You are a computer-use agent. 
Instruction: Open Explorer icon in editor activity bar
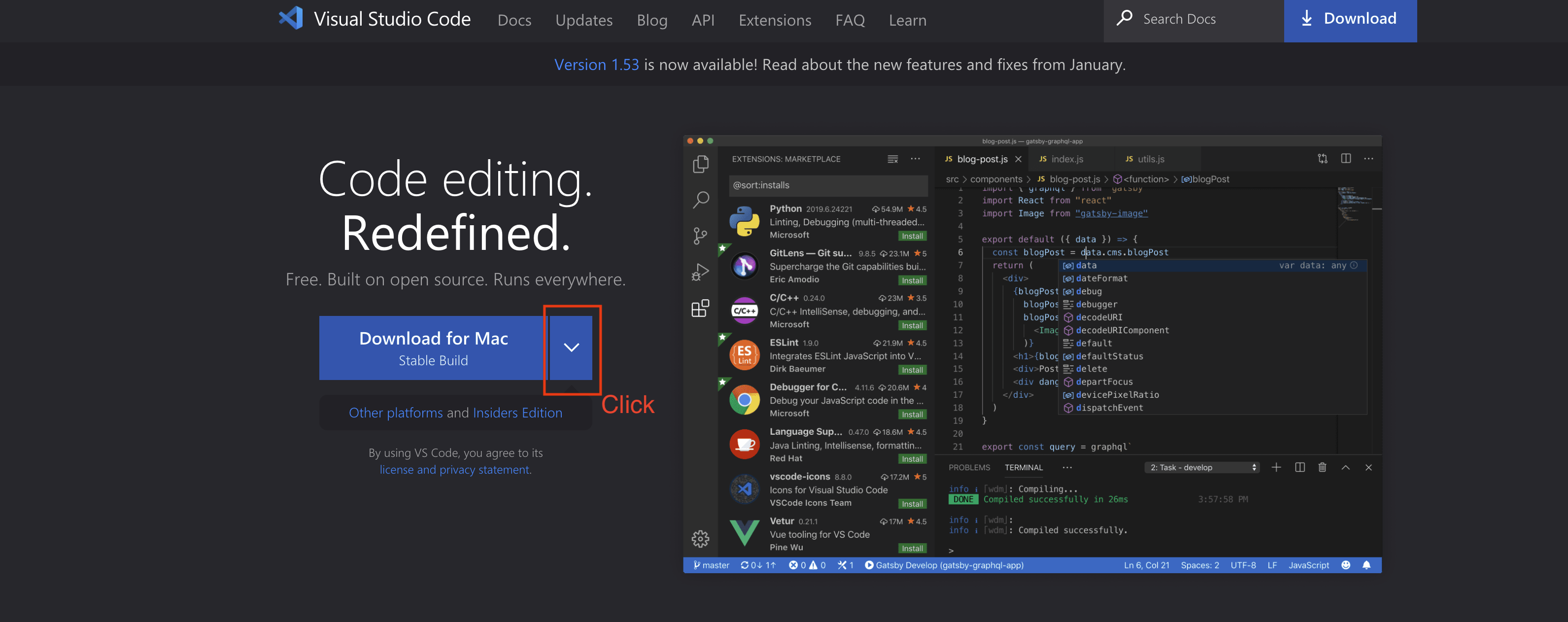(x=701, y=164)
